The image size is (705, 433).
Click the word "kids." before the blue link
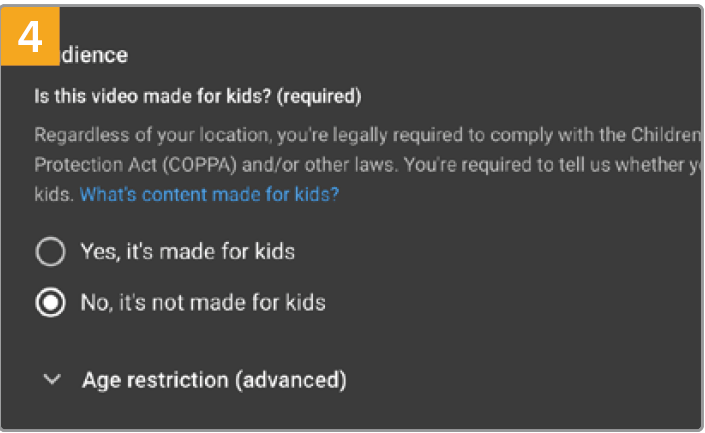coord(54,194)
